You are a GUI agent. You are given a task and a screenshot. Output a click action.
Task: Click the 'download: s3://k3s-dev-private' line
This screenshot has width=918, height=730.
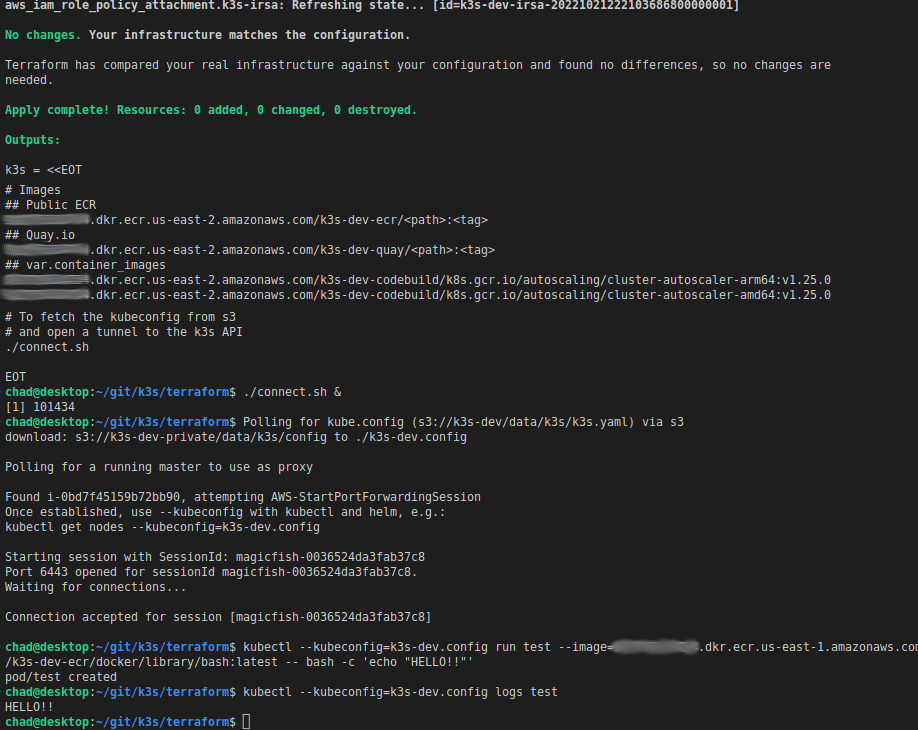236,437
